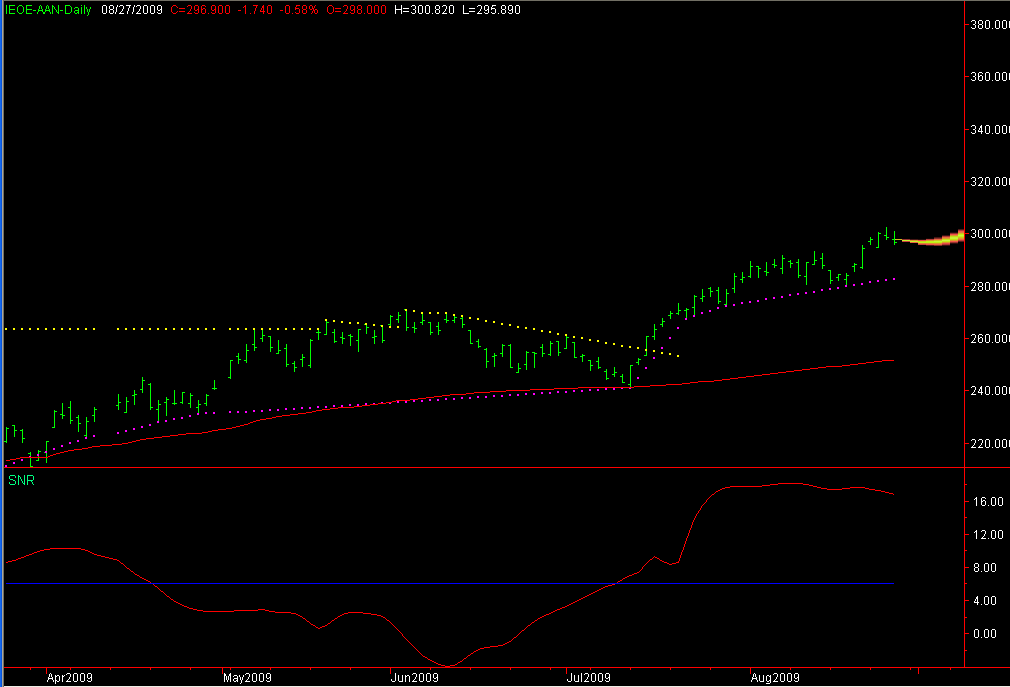This screenshot has height=687, width=1010.
Task: Click the May2009 date axis label
Action: pos(245,677)
